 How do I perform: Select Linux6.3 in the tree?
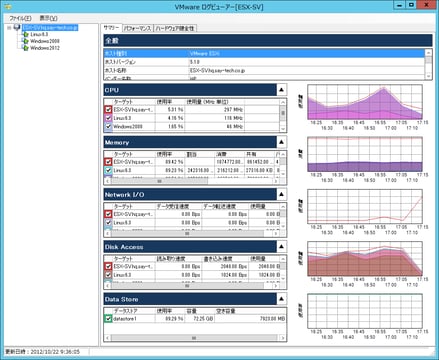pyautogui.click(x=39, y=34)
